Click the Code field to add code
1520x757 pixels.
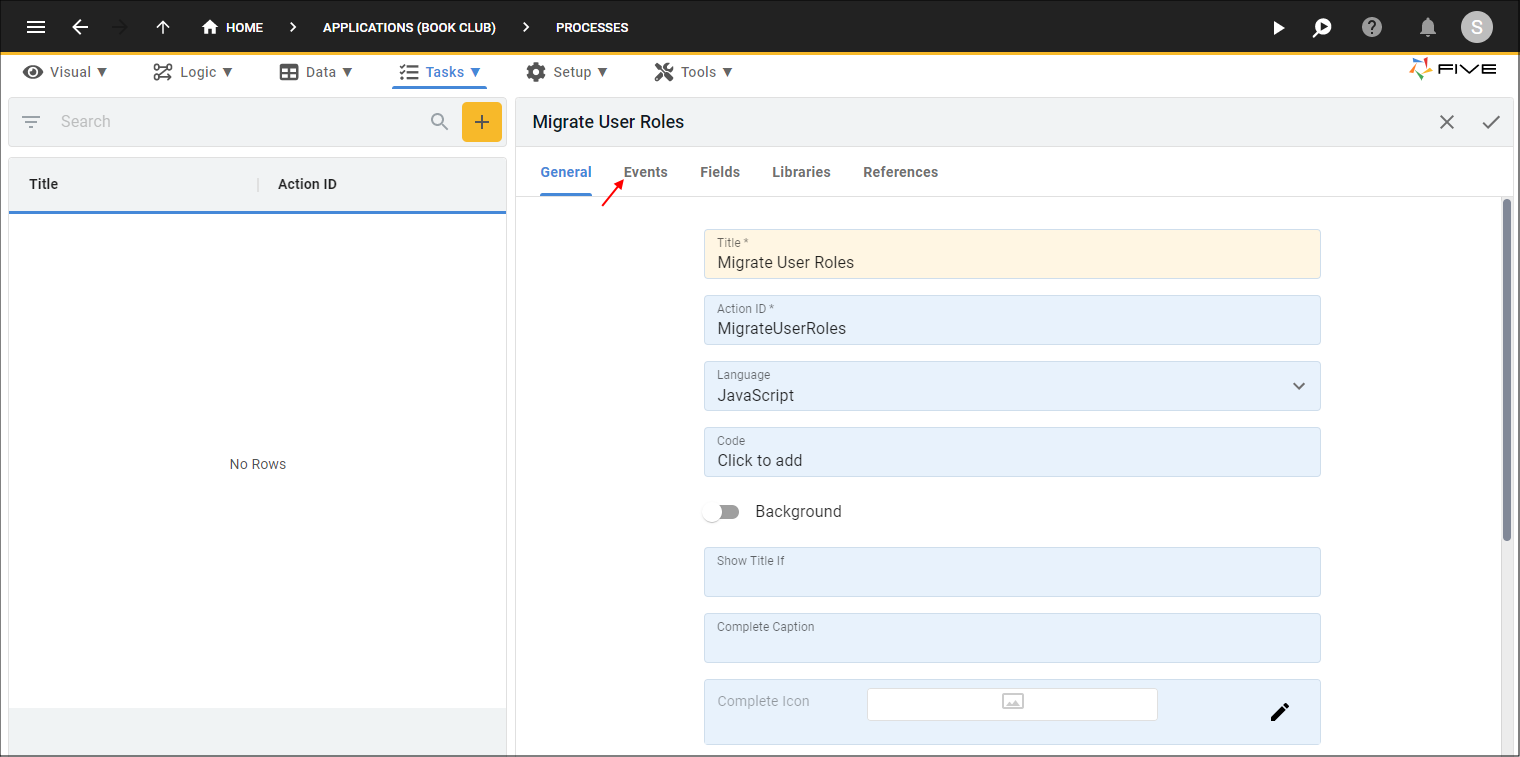tap(1012, 452)
